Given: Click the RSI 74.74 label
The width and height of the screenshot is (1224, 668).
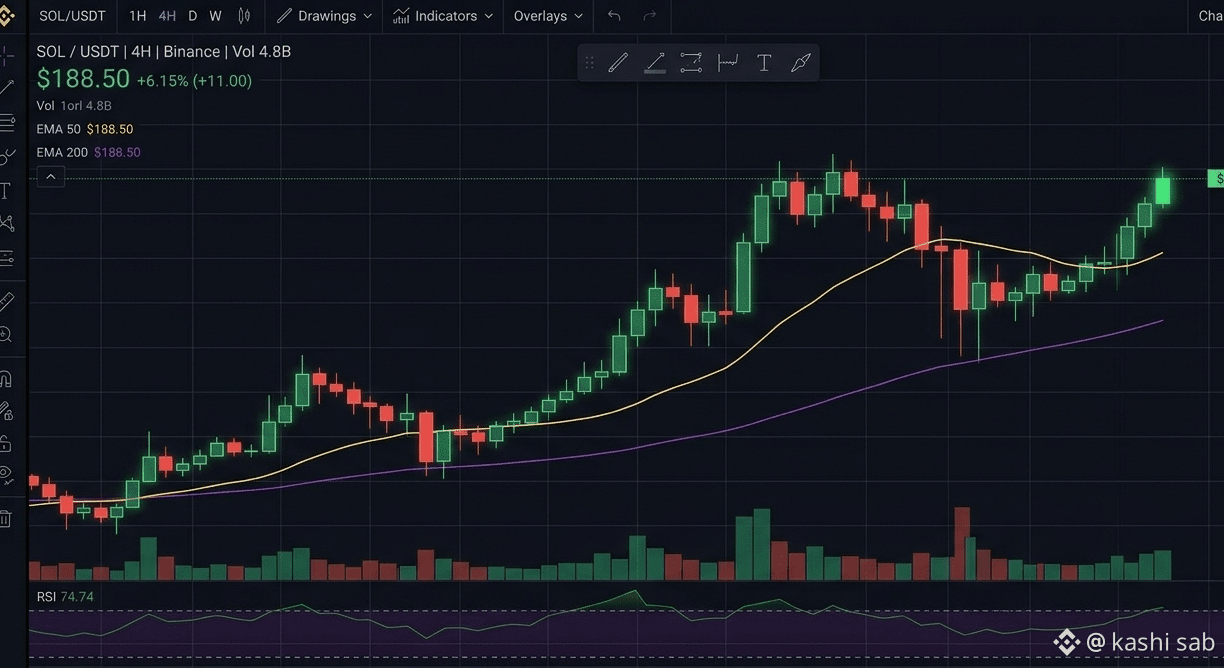Looking at the screenshot, I should coord(65,596).
